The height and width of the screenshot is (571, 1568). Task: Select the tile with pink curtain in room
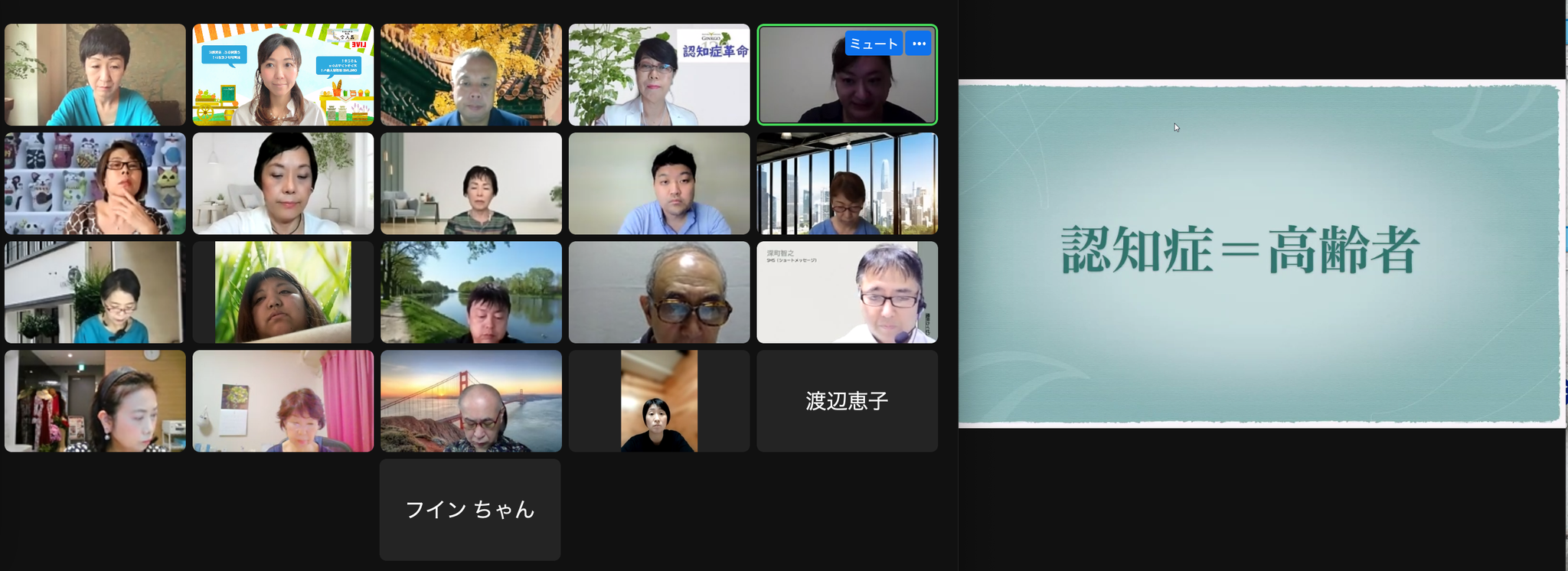pos(283,401)
